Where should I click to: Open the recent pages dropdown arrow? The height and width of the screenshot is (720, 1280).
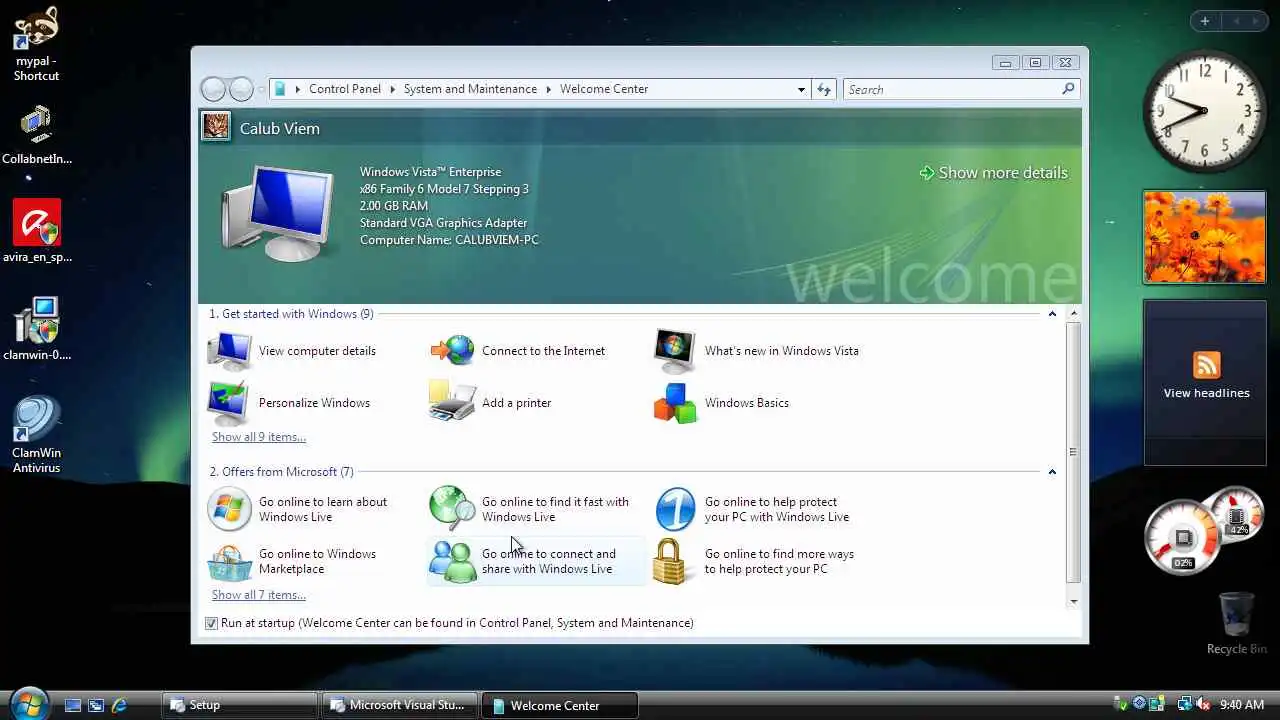tap(262, 89)
